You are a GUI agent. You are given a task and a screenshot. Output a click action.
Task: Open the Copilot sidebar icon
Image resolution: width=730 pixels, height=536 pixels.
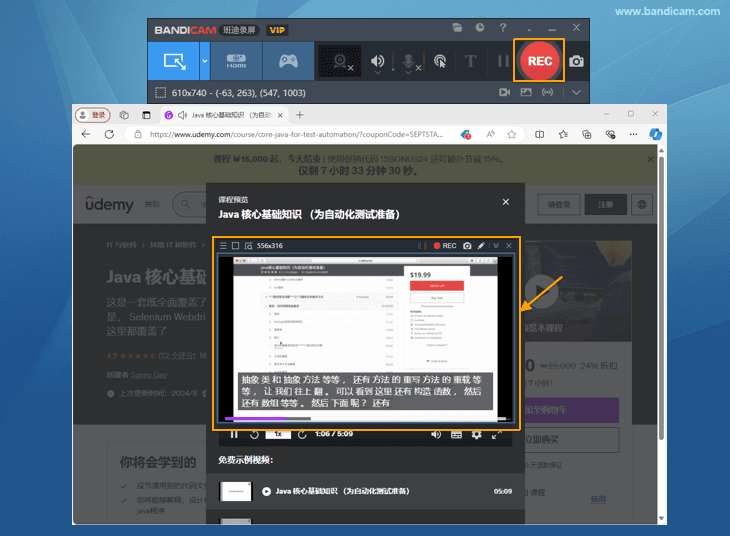pos(656,134)
